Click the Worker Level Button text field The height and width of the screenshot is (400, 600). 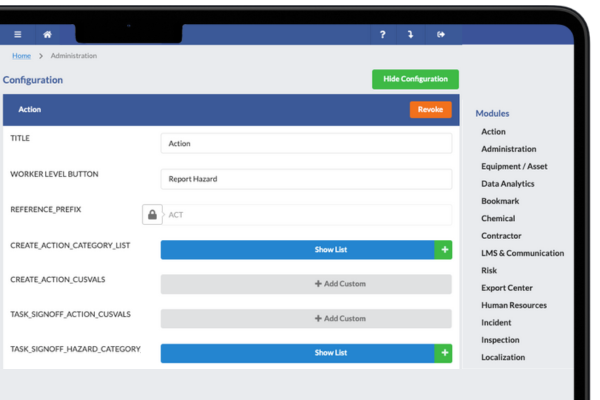(306, 180)
